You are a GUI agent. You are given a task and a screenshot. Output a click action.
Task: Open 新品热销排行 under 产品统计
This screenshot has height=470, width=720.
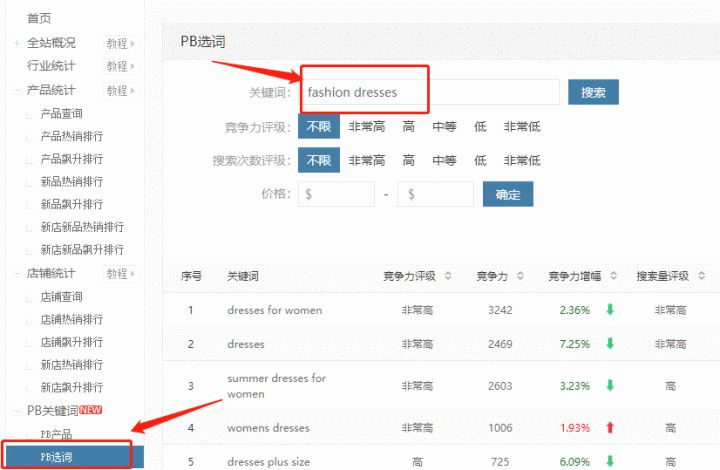click(72, 182)
